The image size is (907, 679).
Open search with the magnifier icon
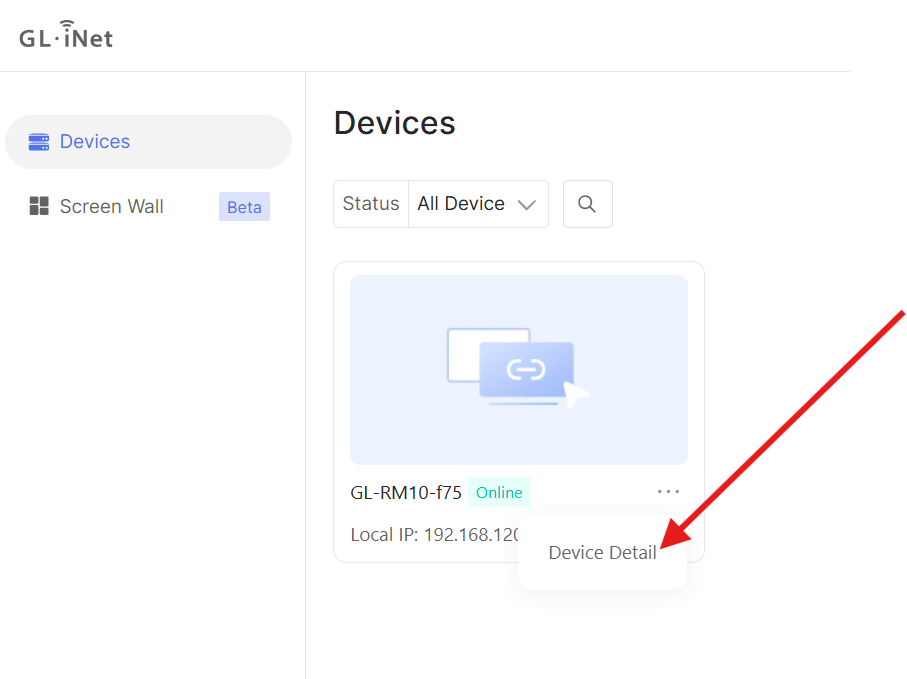tap(587, 204)
